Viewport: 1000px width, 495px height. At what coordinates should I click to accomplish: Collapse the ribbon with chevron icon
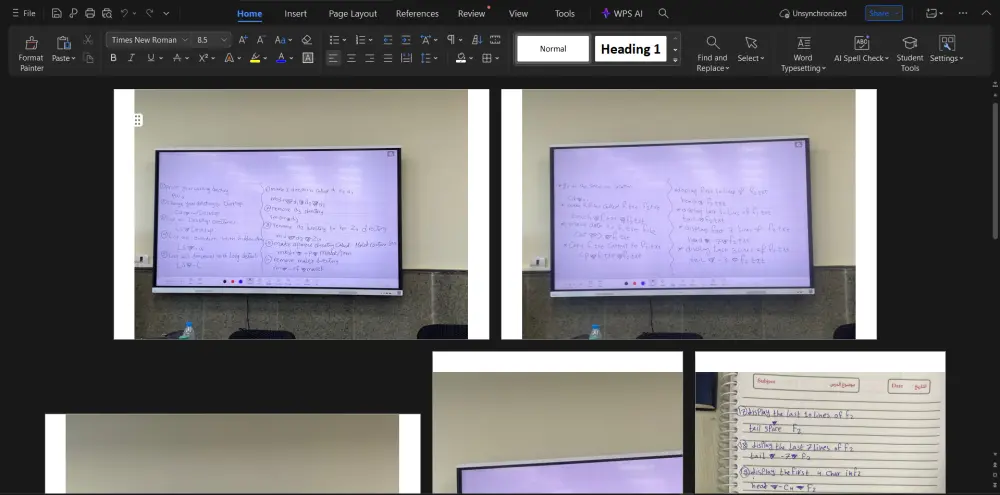point(986,13)
